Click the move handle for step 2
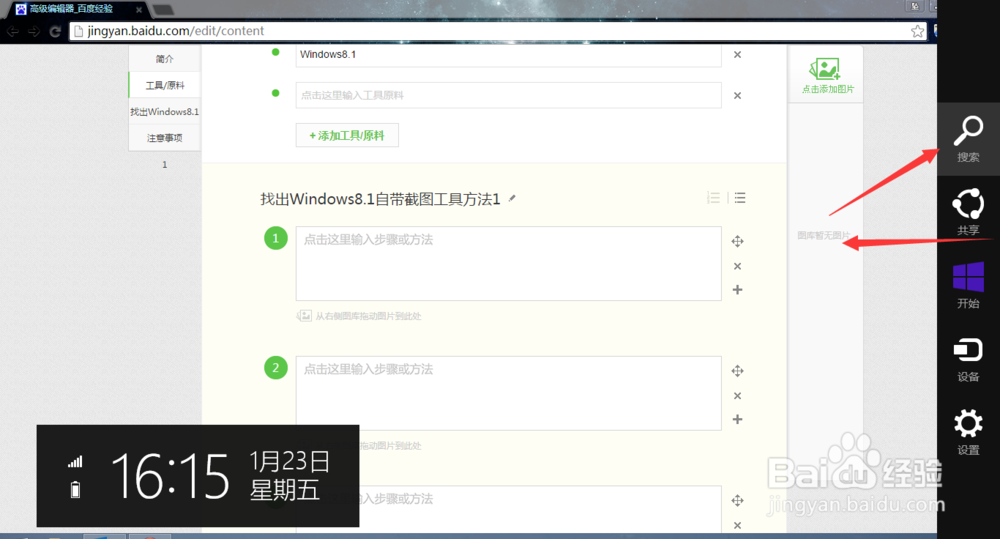The image size is (1000, 539). click(x=737, y=371)
